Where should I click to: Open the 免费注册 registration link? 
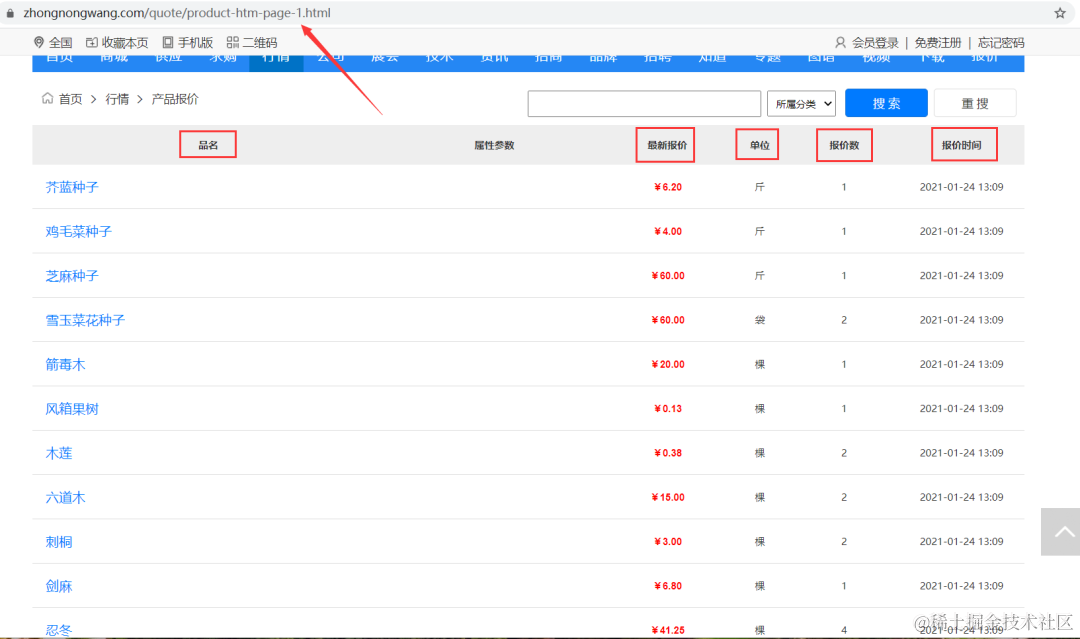click(x=937, y=43)
